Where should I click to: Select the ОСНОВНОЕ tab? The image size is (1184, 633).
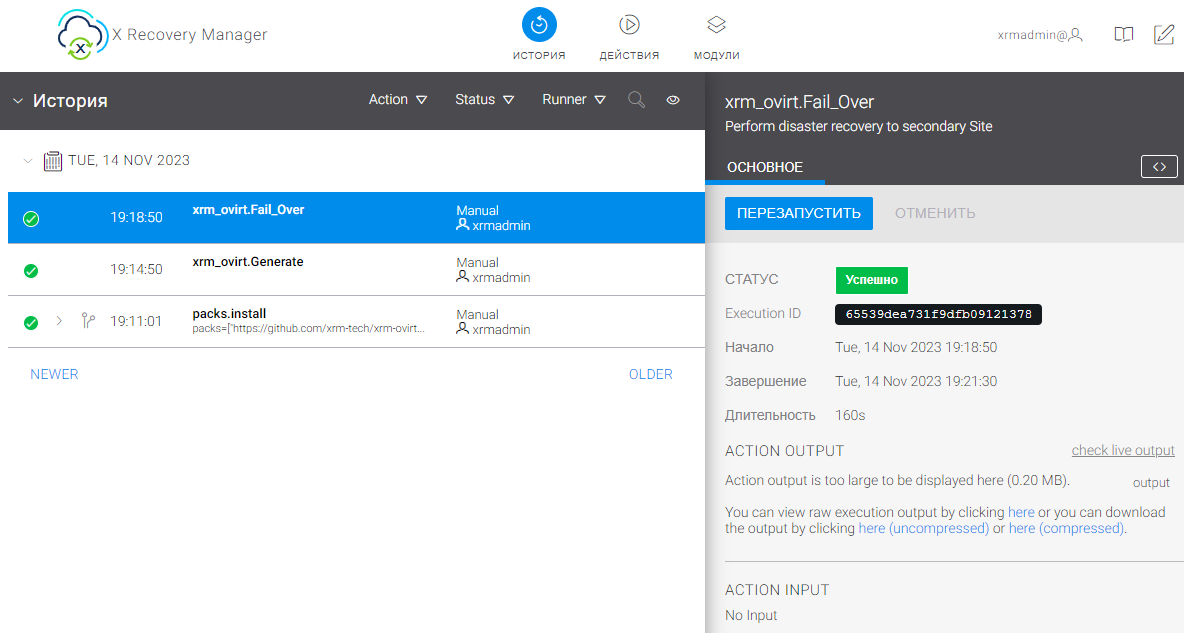click(765, 167)
